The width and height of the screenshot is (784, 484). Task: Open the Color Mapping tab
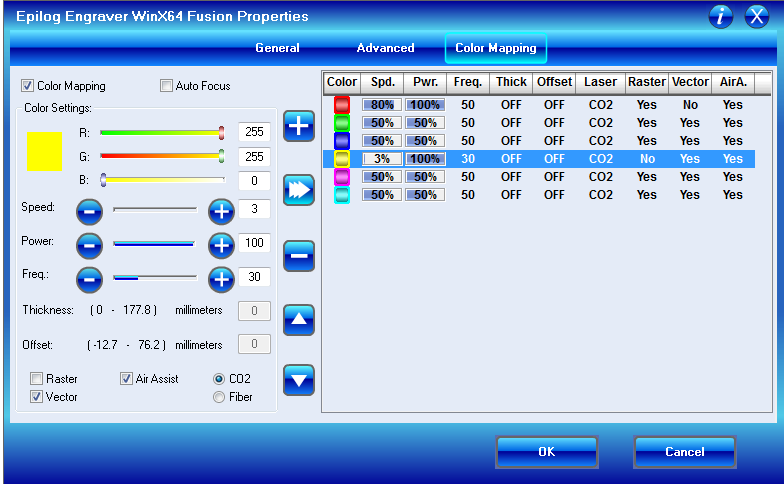tap(496, 48)
